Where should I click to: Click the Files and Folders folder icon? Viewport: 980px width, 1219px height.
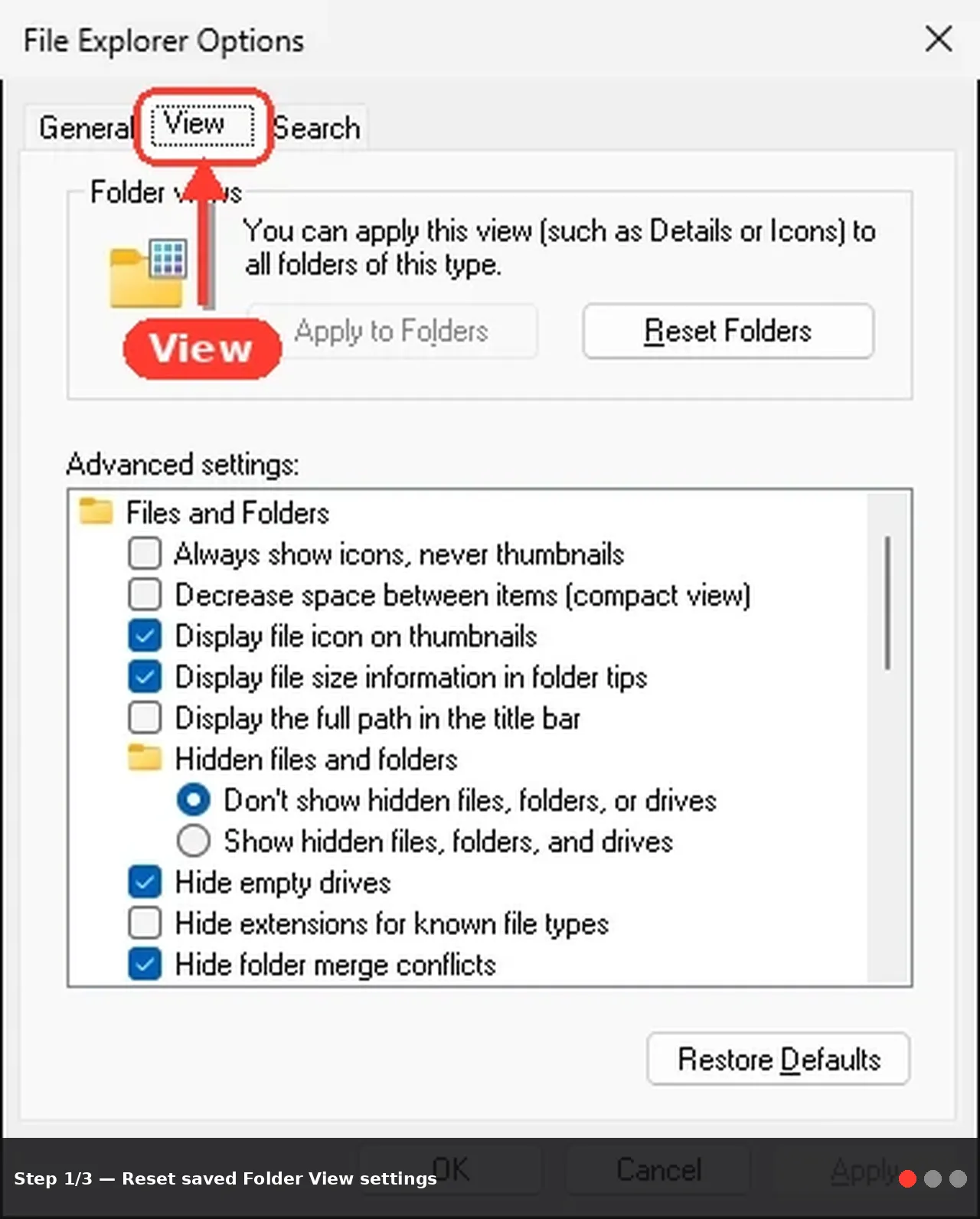coord(96,511)
